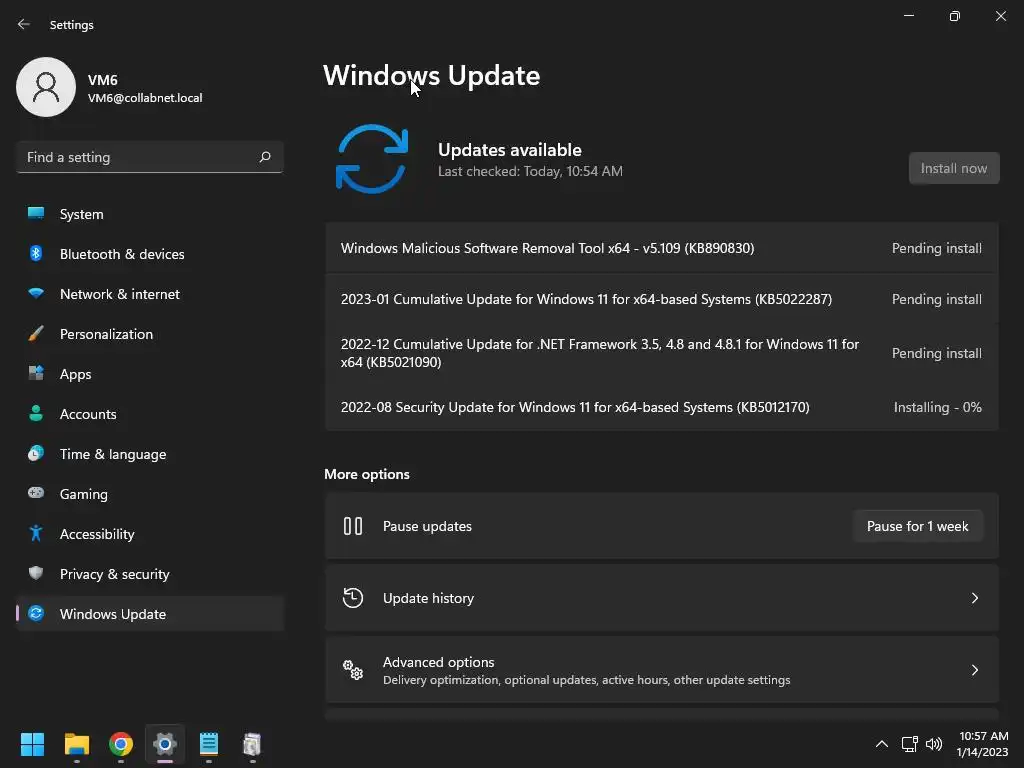Launch Google Chrome from taskbar
1024x768 pixels.
tap(121, 744)
